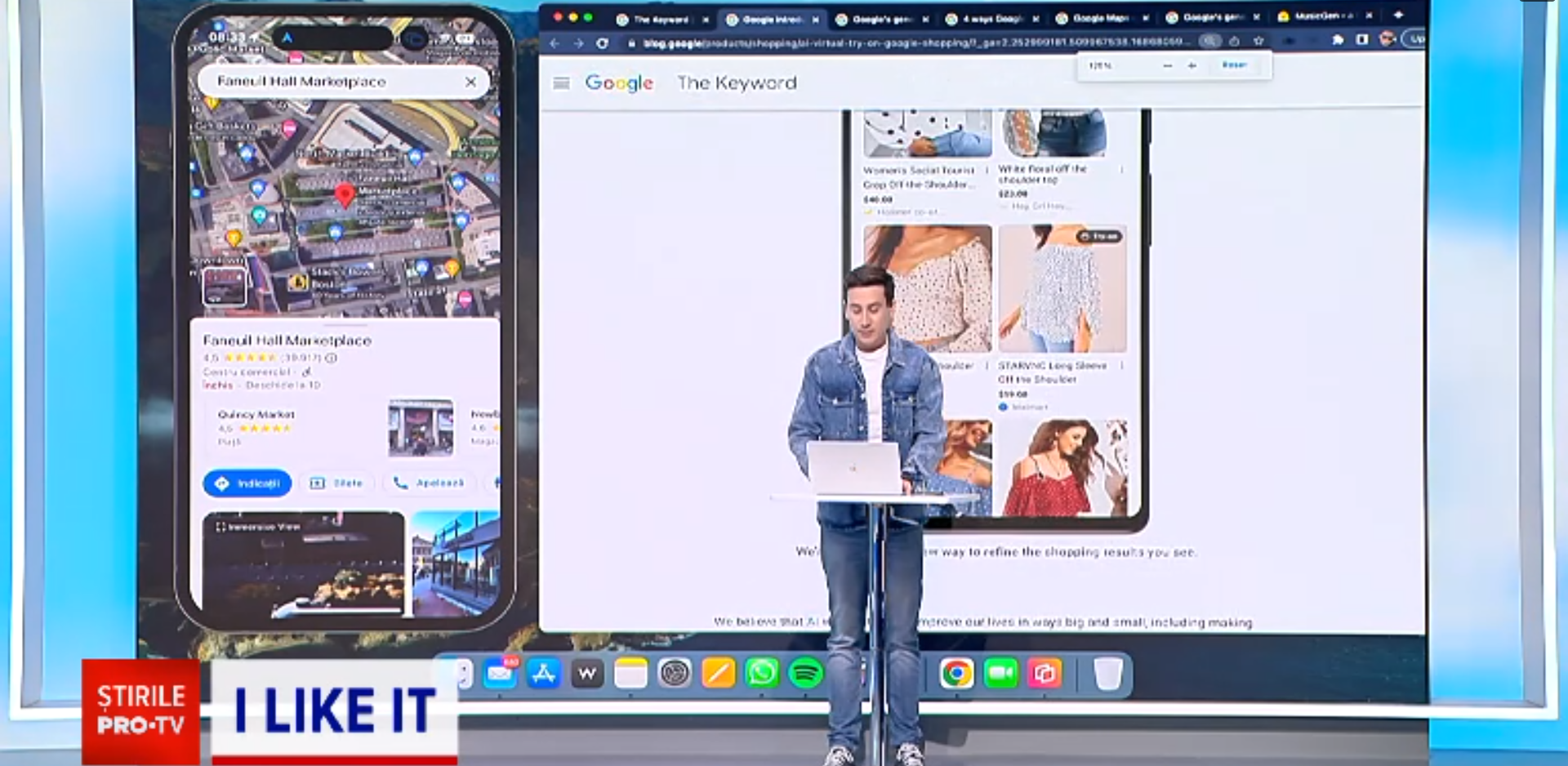Open the Mail app with unread badge
The image size is (1568, 766).
pyautogui.click(x=500, y=673)
